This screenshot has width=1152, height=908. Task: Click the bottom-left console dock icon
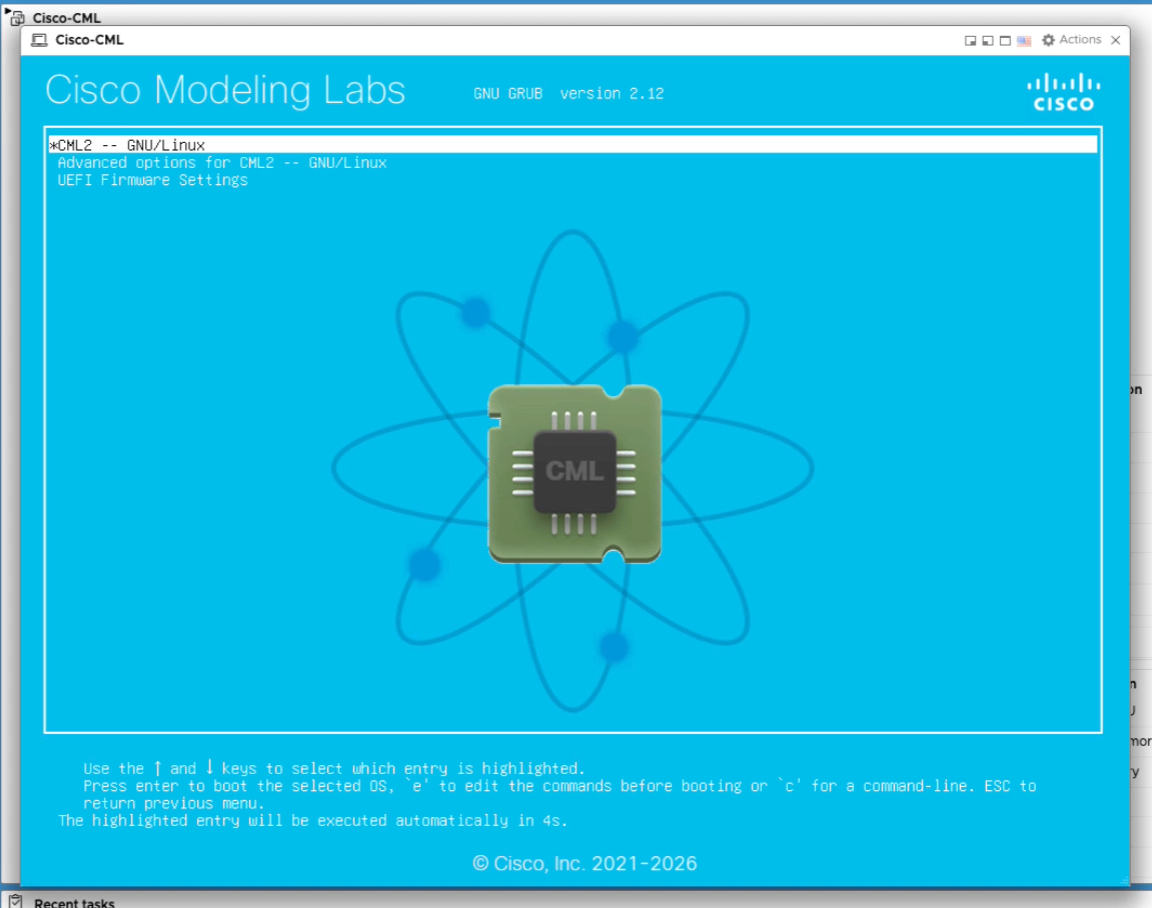pyautogui.click(x=987, y=40)
